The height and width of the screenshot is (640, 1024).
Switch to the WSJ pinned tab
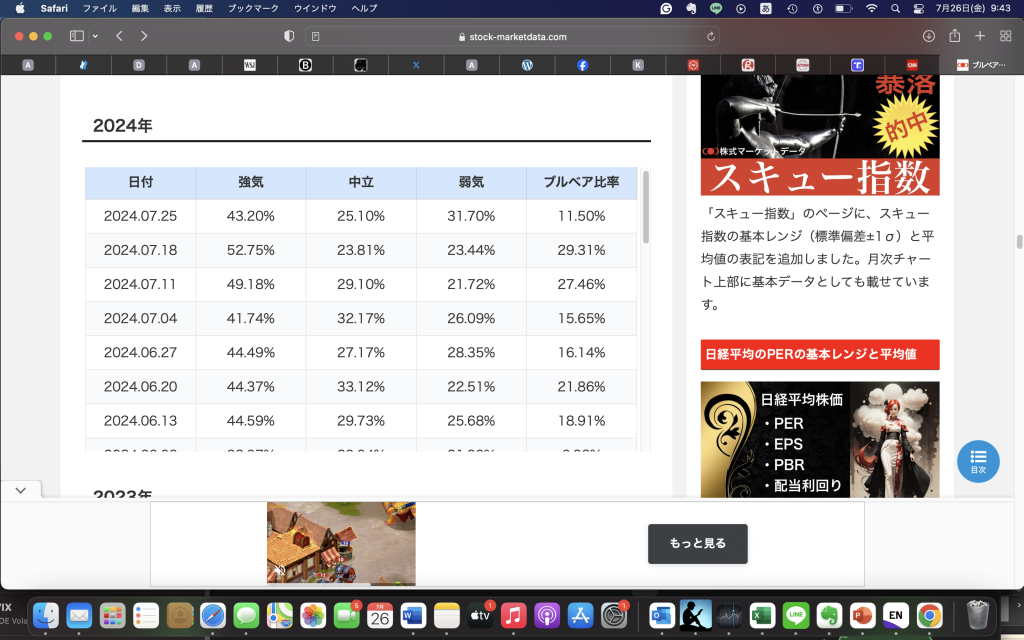tap(250, 65)
